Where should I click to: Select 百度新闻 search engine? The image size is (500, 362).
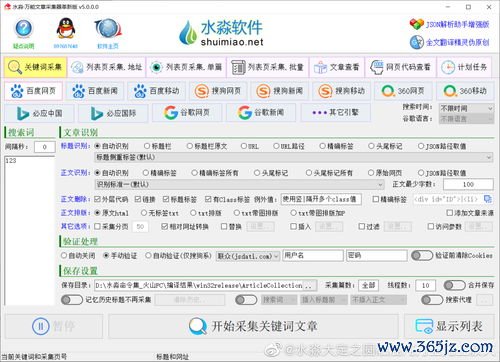coord(95,91)
